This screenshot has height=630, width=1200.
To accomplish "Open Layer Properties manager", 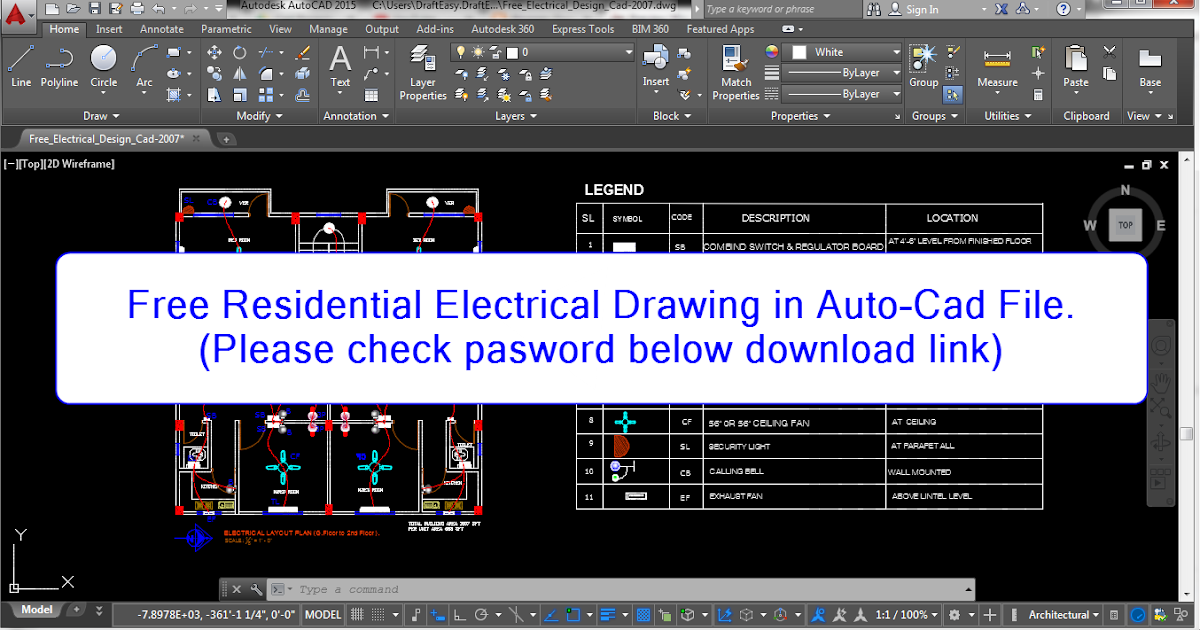I will pos(422,68).
